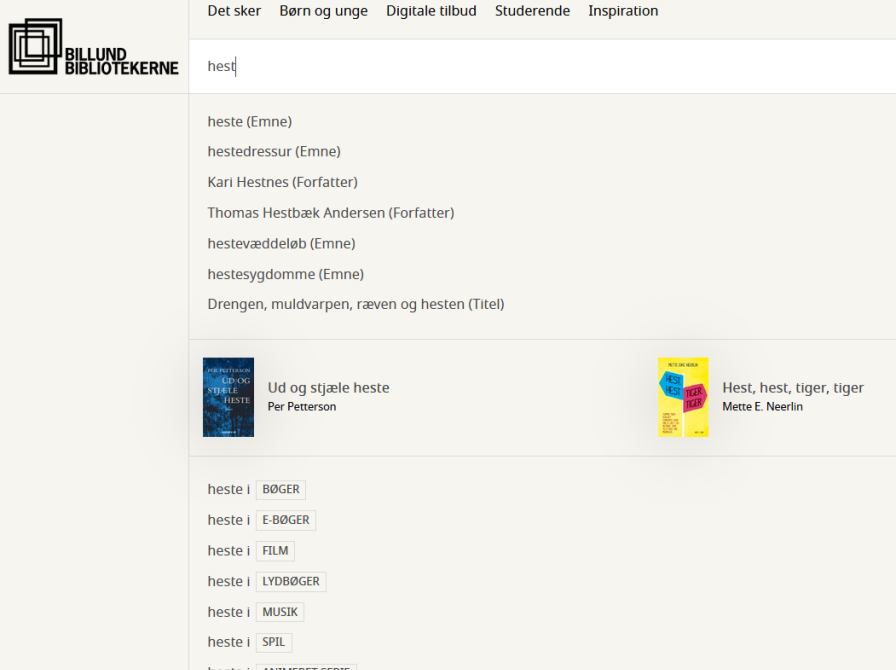Click the search field containing 'hest'
This screenshot has height=670, width=896.
[x=540, y=66]
